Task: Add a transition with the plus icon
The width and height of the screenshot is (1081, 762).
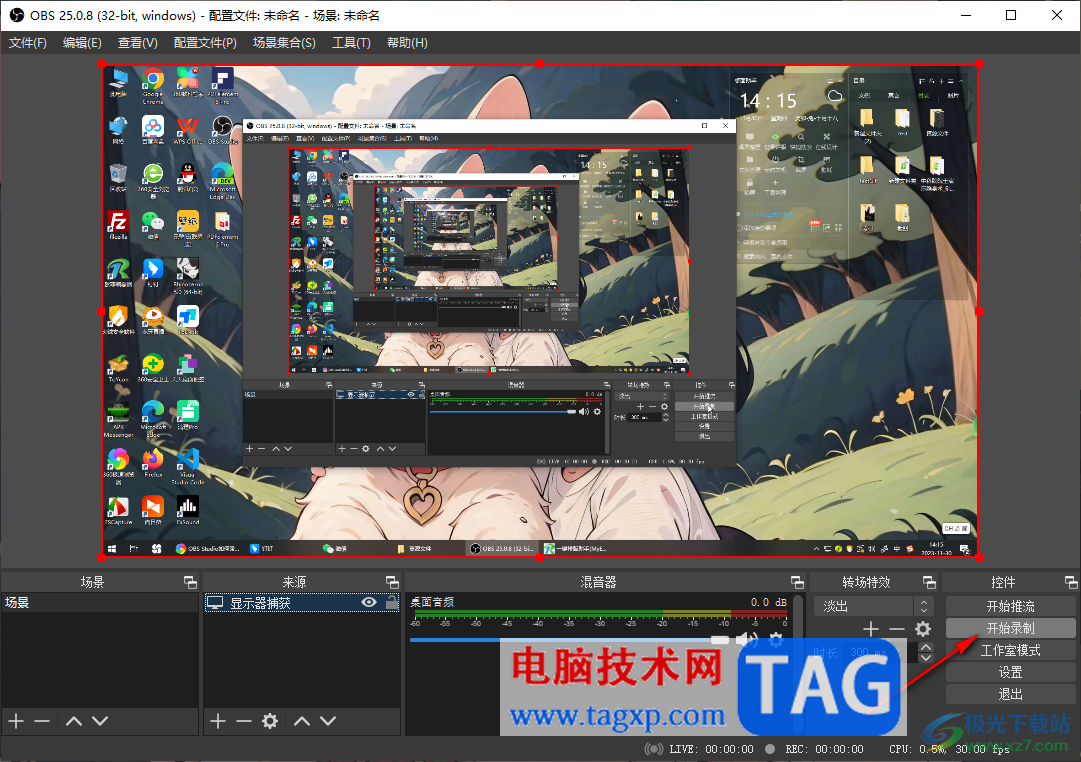Action: click(871, 629)
